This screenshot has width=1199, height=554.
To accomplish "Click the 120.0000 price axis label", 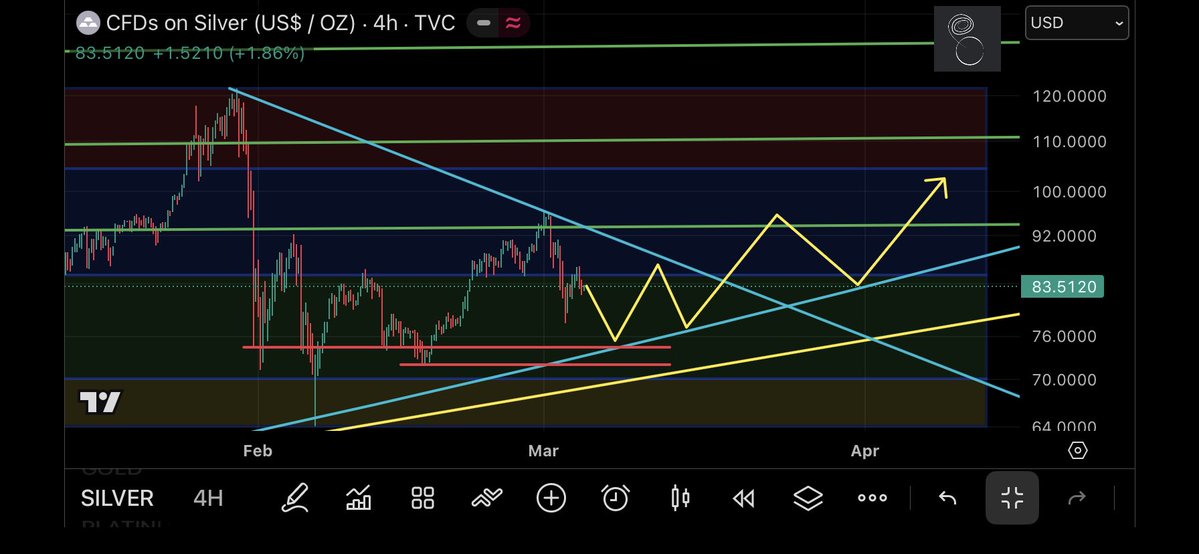I will (x=1069, y=96).
